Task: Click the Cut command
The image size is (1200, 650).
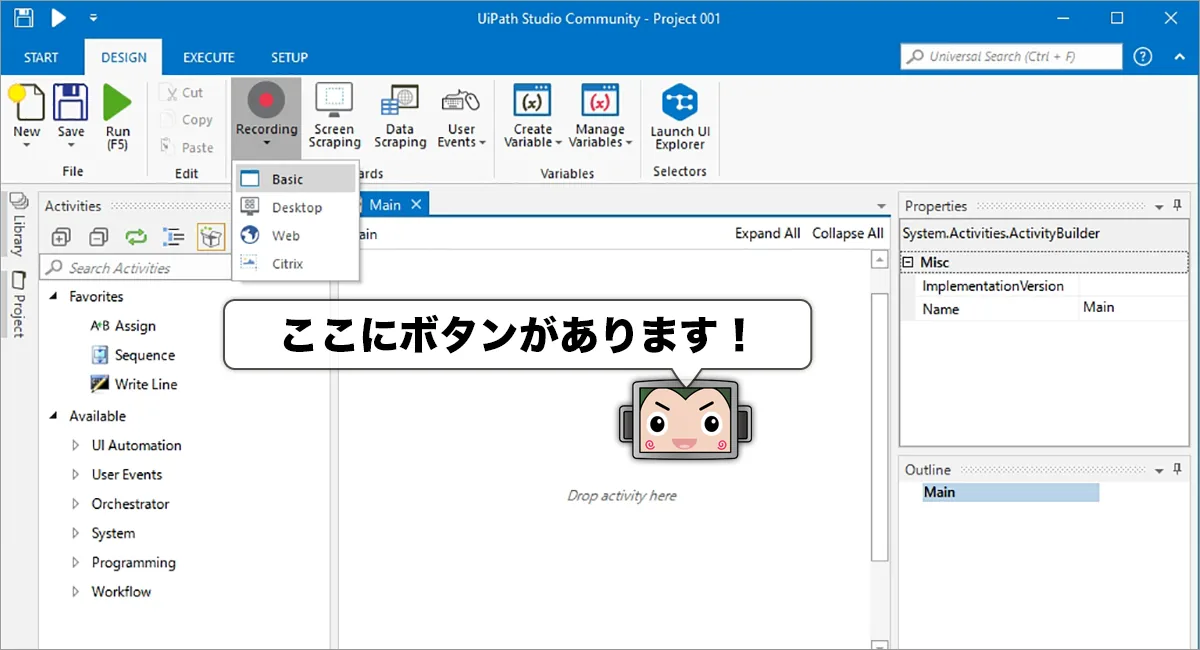Action: tap(182, 92)
